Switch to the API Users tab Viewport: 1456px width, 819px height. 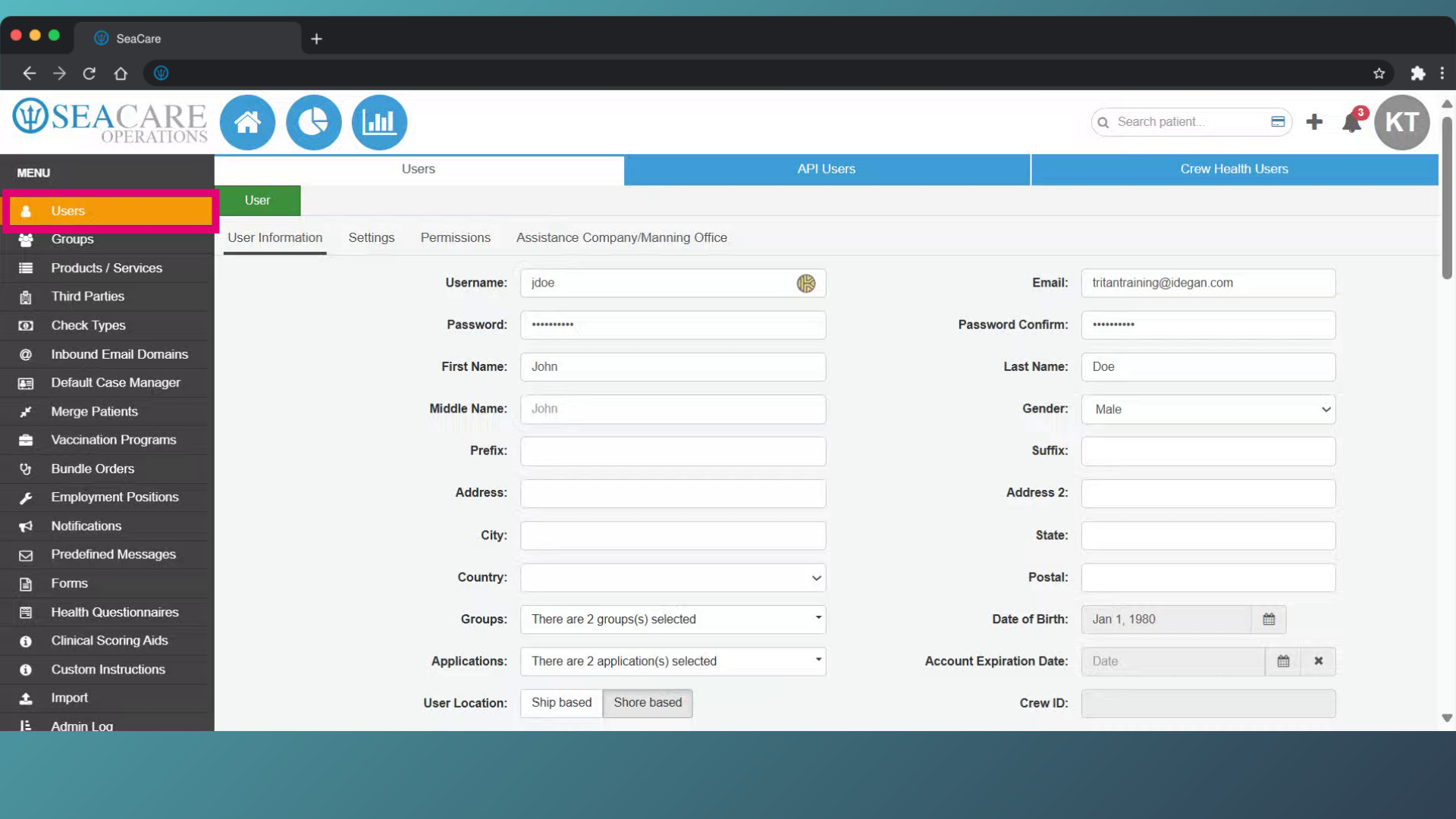click(827, 169)
